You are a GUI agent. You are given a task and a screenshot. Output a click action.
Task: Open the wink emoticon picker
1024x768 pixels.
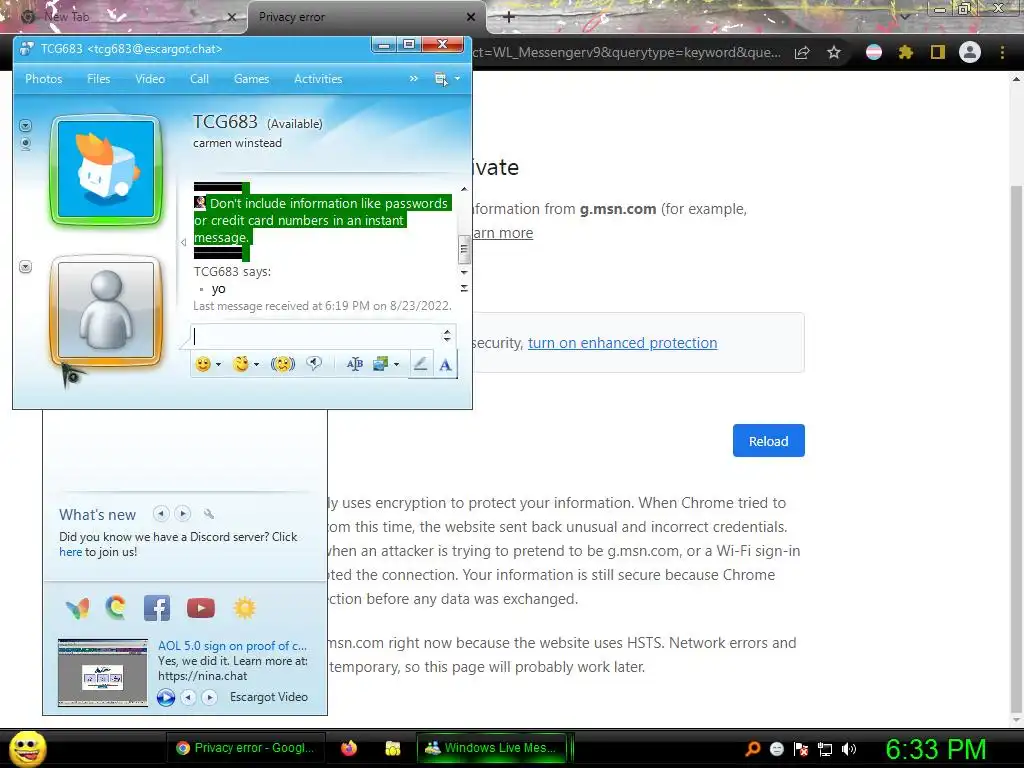[x=241, y=364]
